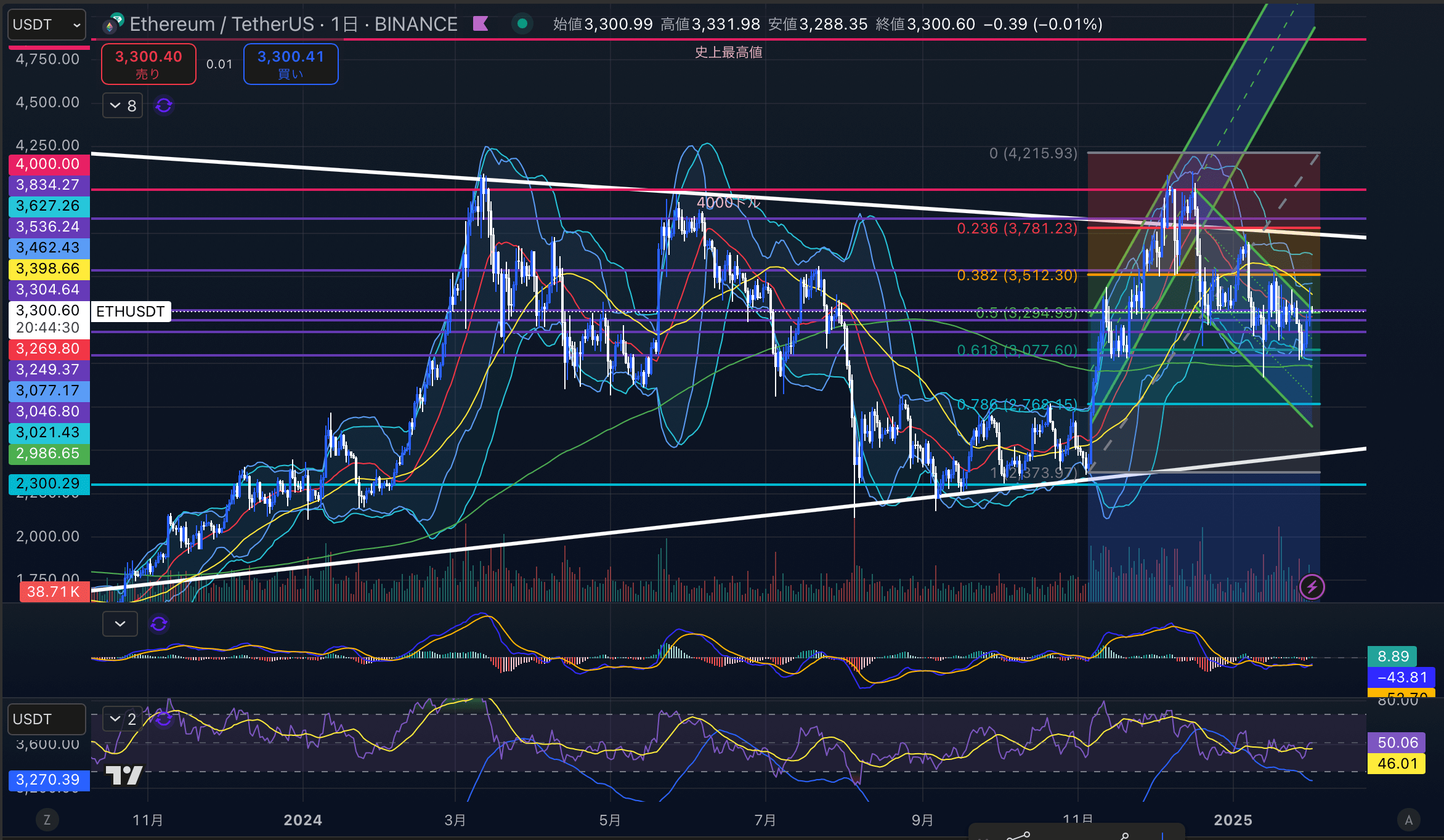This screenshot has height=840, width=1444.
Task: Click the ETHUSDT price line label
Action: 131,312
